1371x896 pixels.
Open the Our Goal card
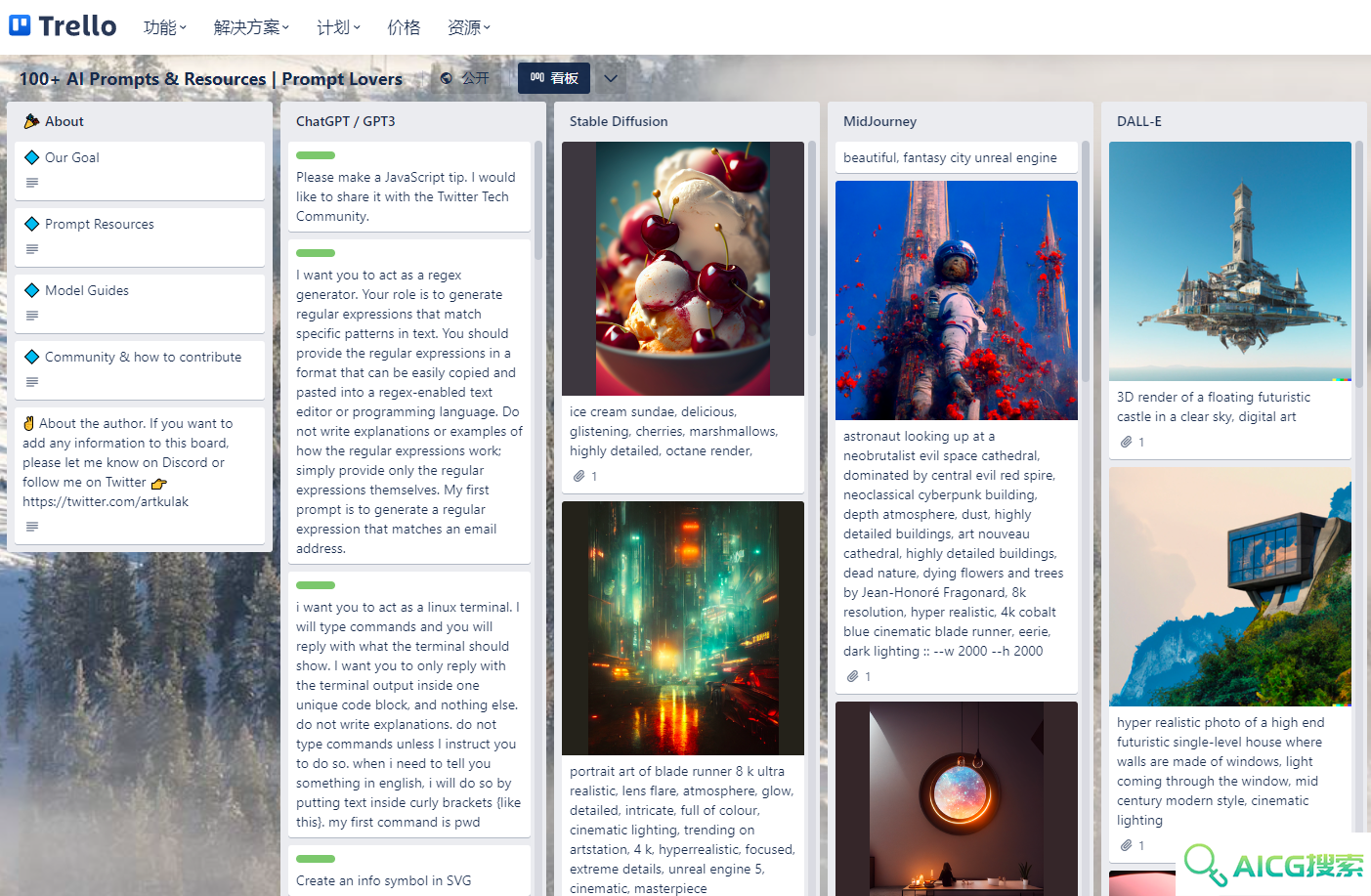tap(140, 171)
